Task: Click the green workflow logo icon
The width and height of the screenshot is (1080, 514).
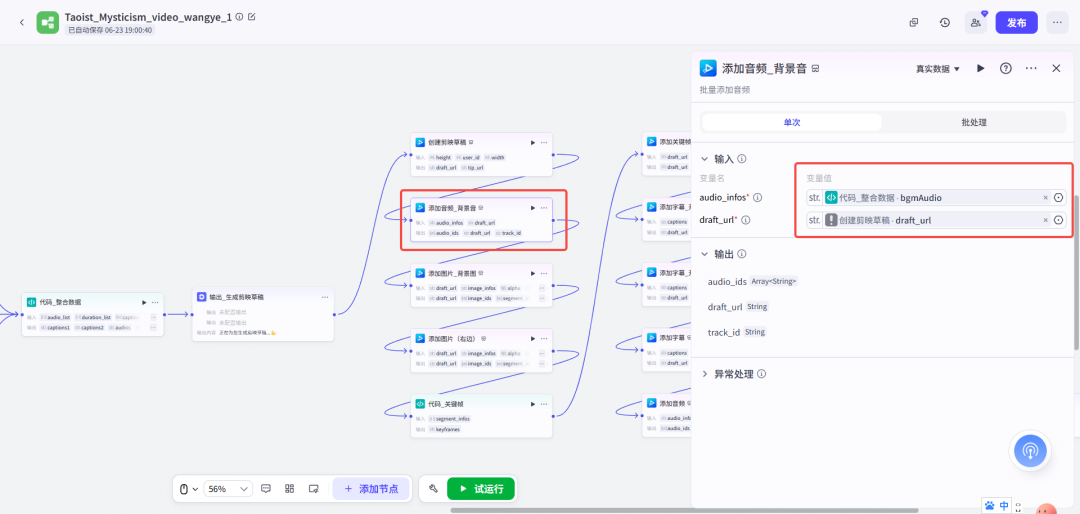Action: (48, 23)
